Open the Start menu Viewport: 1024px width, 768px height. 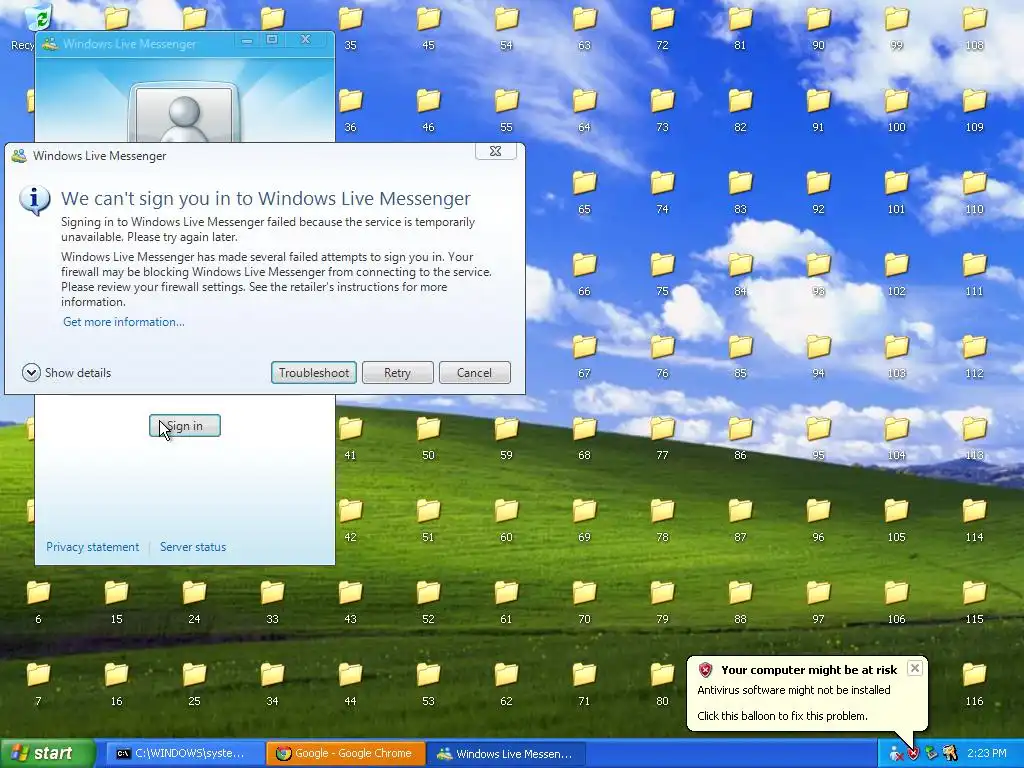coord(48,753)
